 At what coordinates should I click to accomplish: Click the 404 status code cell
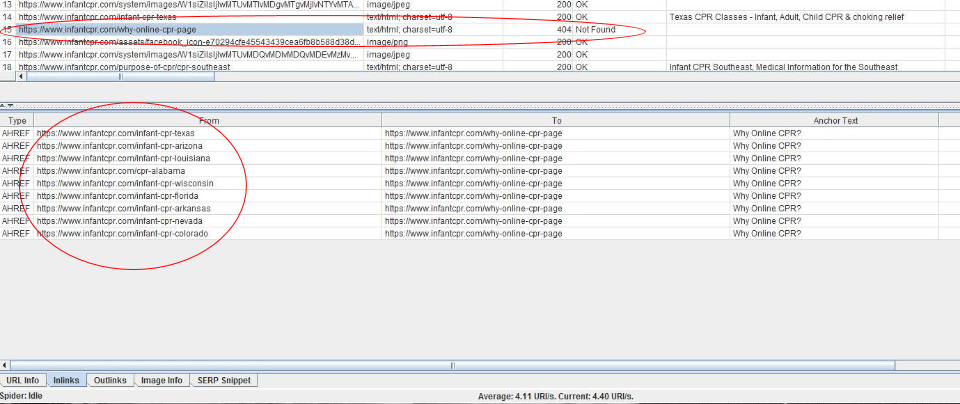click(x=538, y=29)
